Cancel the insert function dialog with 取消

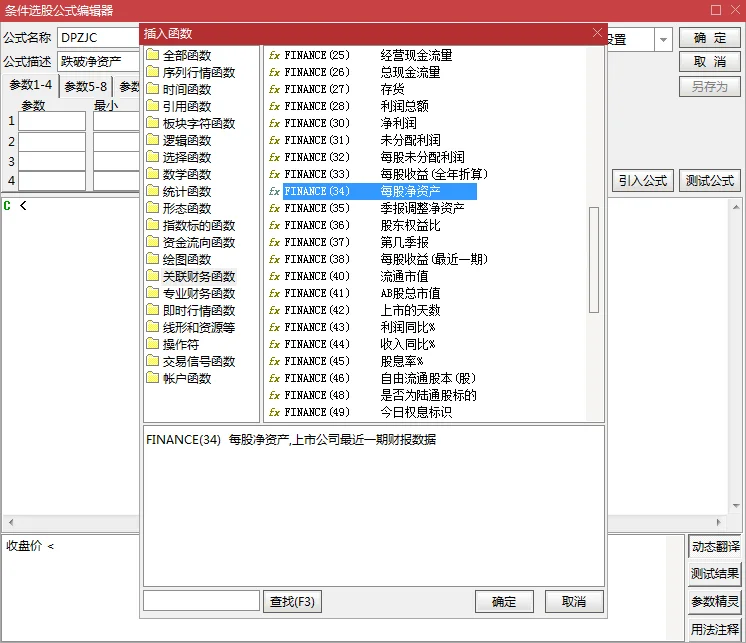pos(574,602)
